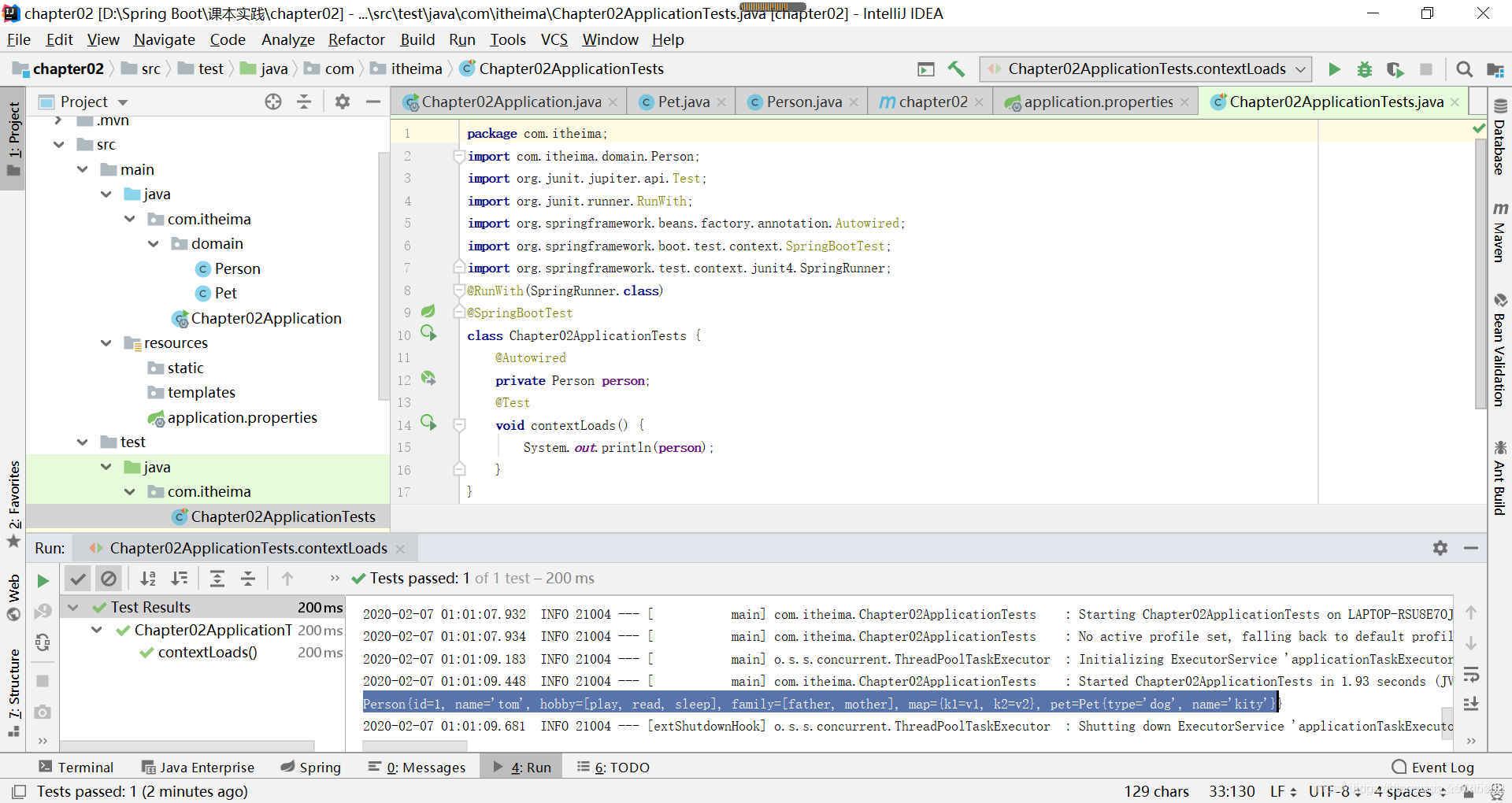1512x803 pixels.
Task: Rerun tests with green play in Run panel
Action: (43, 581)
